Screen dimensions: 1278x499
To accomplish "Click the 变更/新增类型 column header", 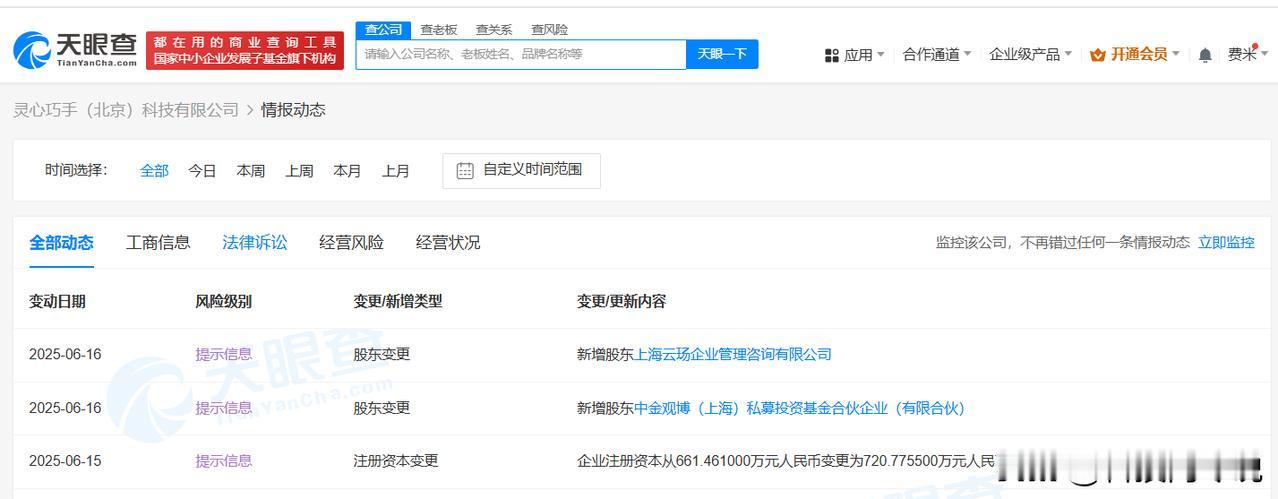I will coord(397,301).
